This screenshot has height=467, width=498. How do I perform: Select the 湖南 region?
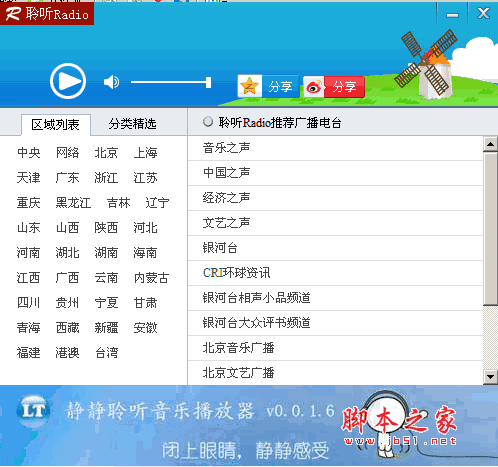tap(106, 253)
